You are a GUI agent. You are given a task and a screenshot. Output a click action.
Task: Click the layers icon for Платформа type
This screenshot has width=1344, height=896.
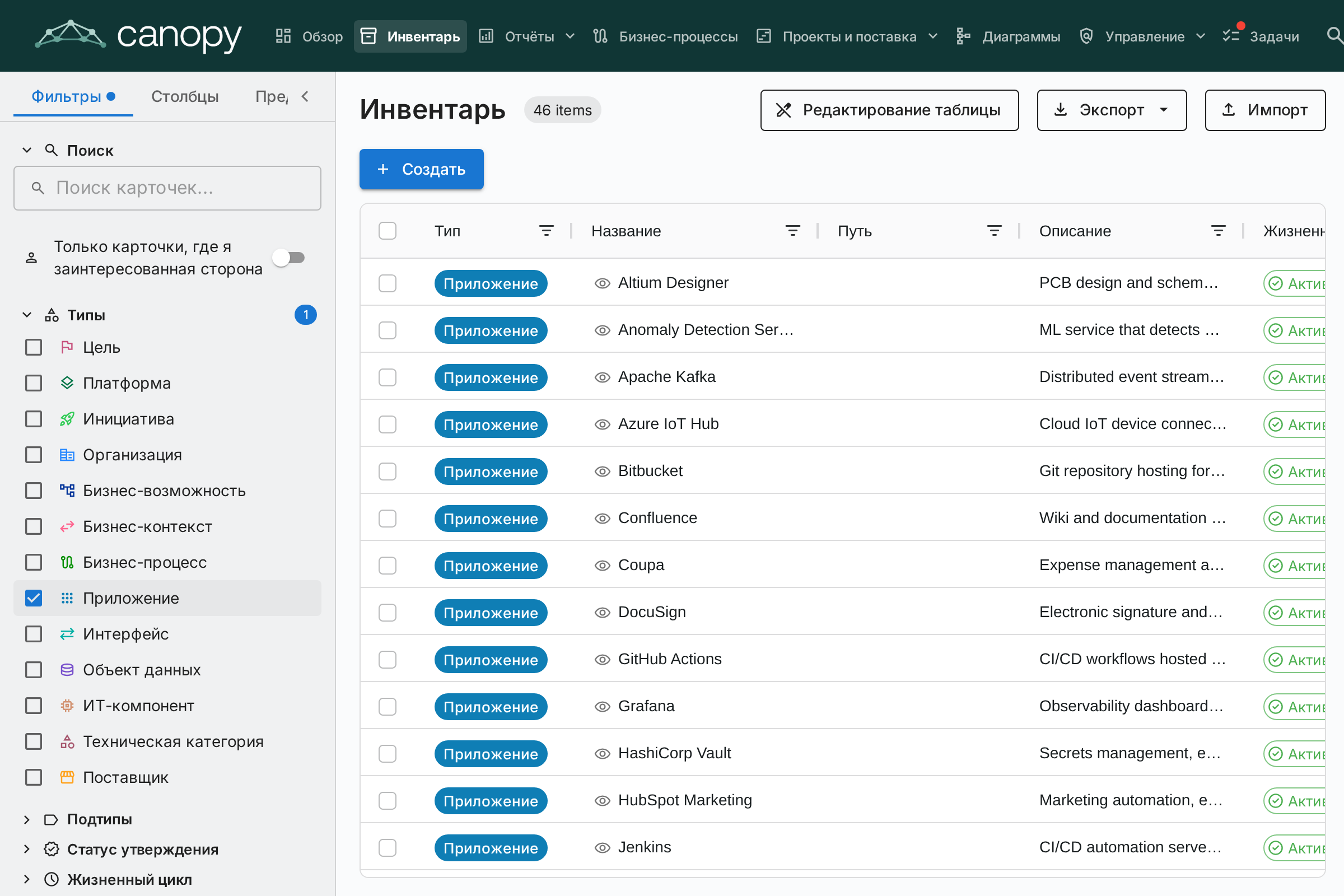point(67,384)
